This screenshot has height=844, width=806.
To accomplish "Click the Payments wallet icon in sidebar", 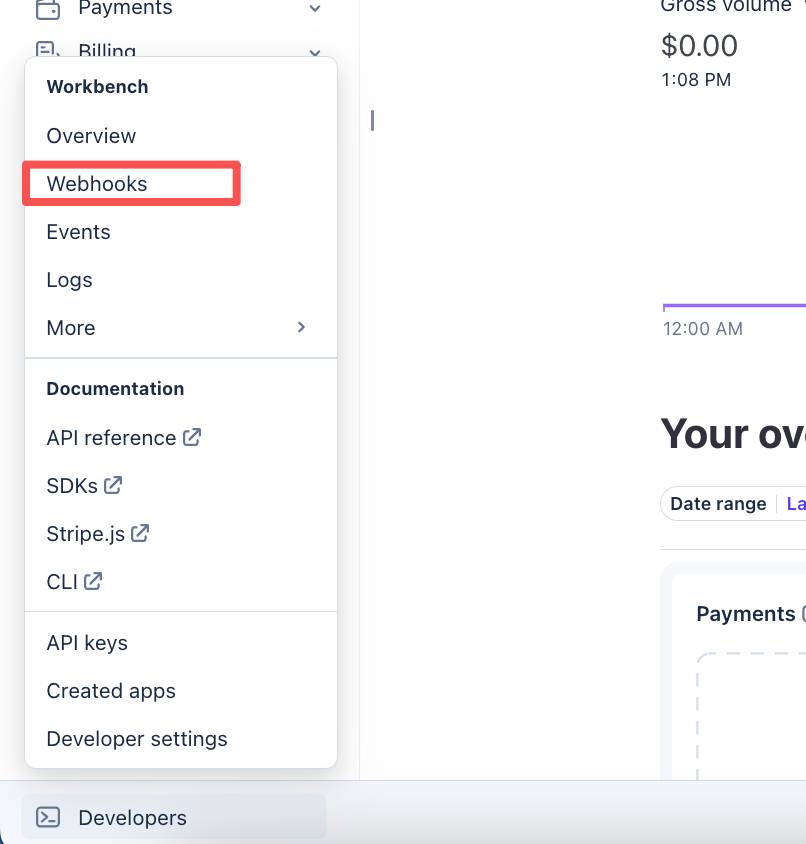I will click(x=47, y=9).
